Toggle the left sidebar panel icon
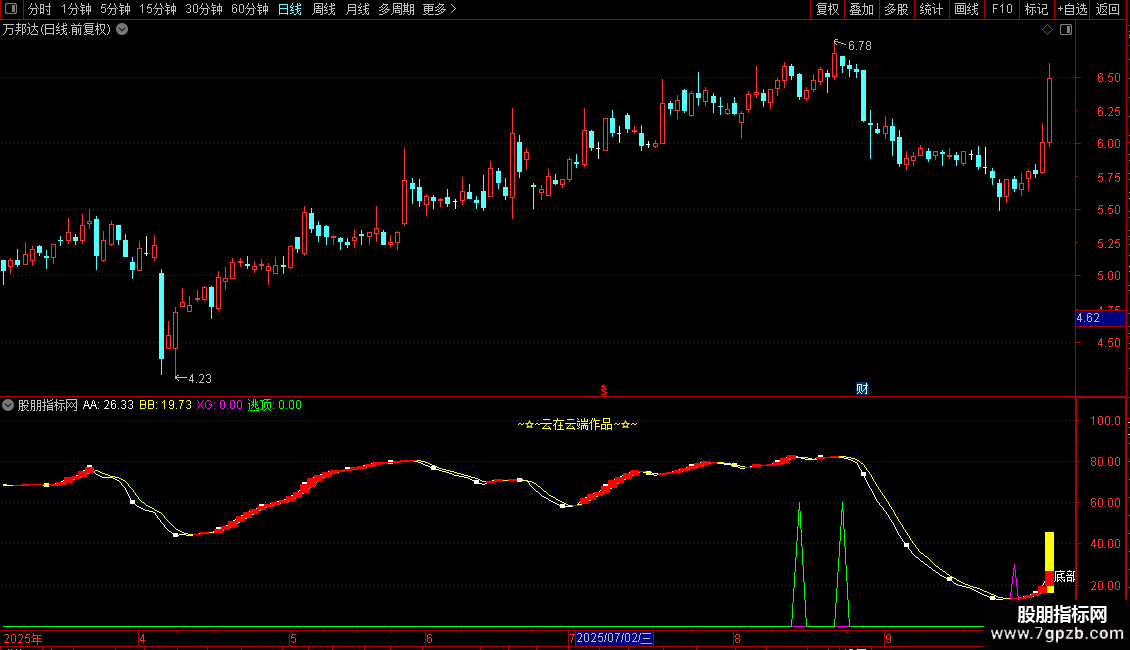The width and height of the screenshot is (1130, 650). tap(11, 9)
